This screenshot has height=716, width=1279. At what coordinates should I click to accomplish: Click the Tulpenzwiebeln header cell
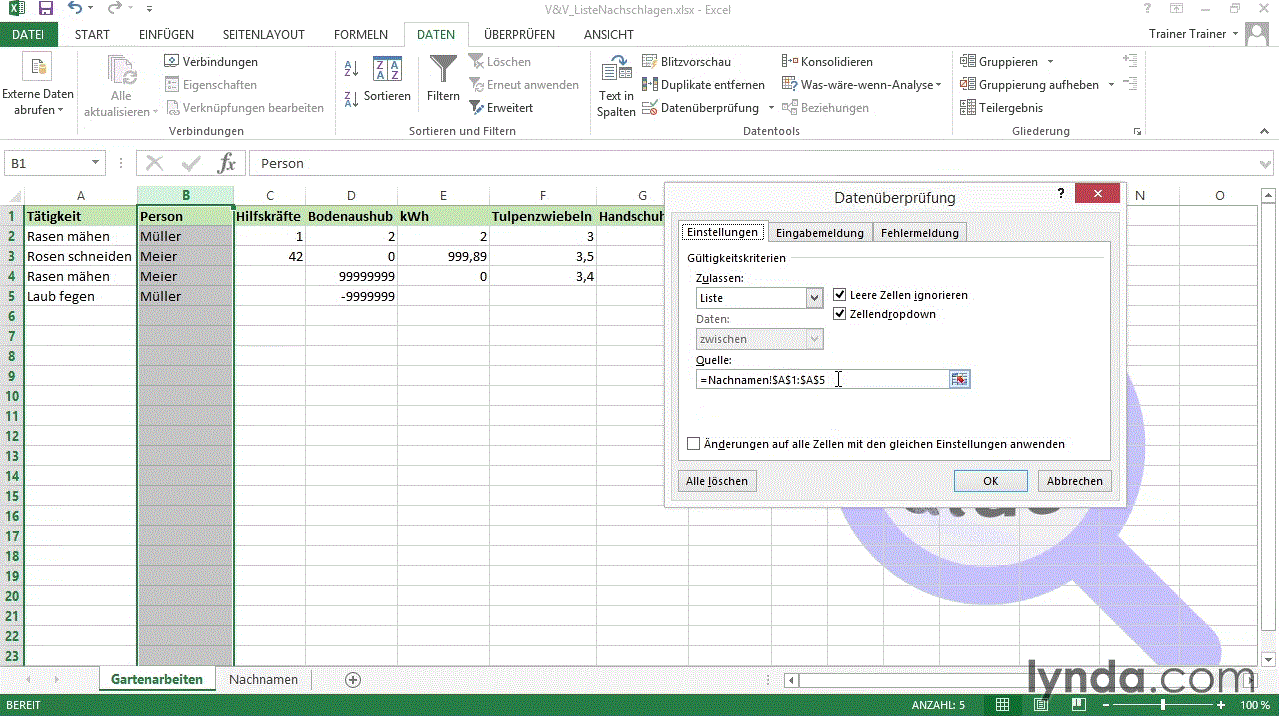[x=542, y=216]
